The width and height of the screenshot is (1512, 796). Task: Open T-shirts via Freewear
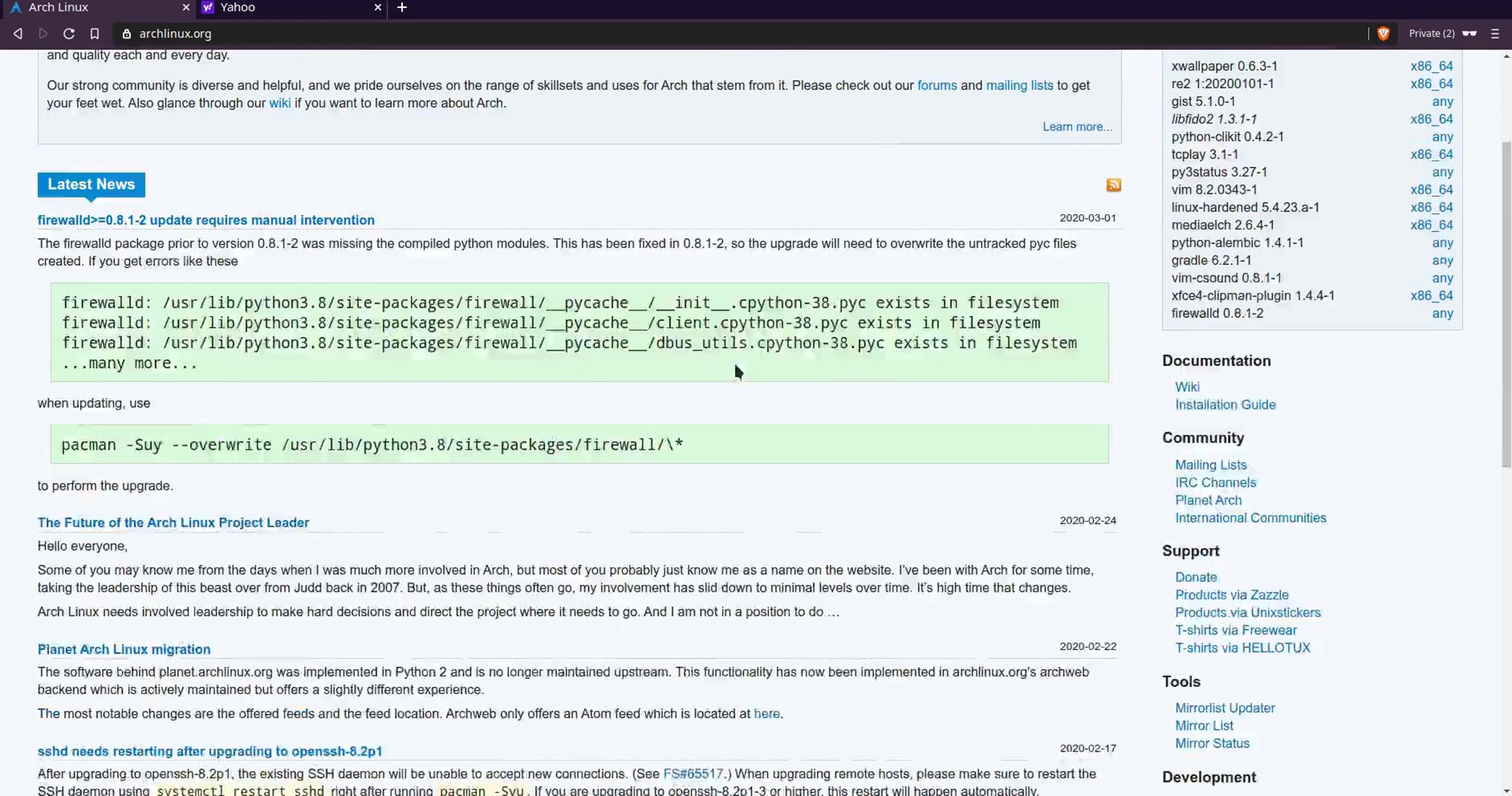1236,630
